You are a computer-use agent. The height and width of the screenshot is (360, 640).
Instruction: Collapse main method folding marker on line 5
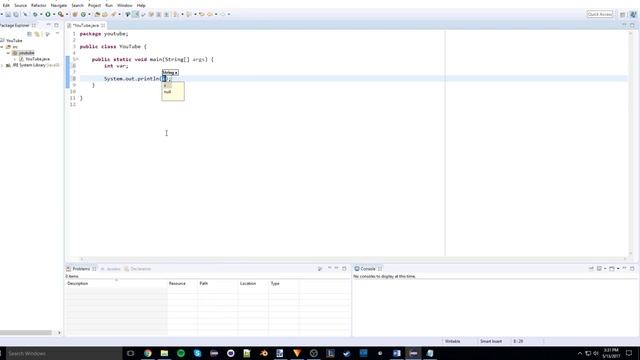tap(77, 59)
